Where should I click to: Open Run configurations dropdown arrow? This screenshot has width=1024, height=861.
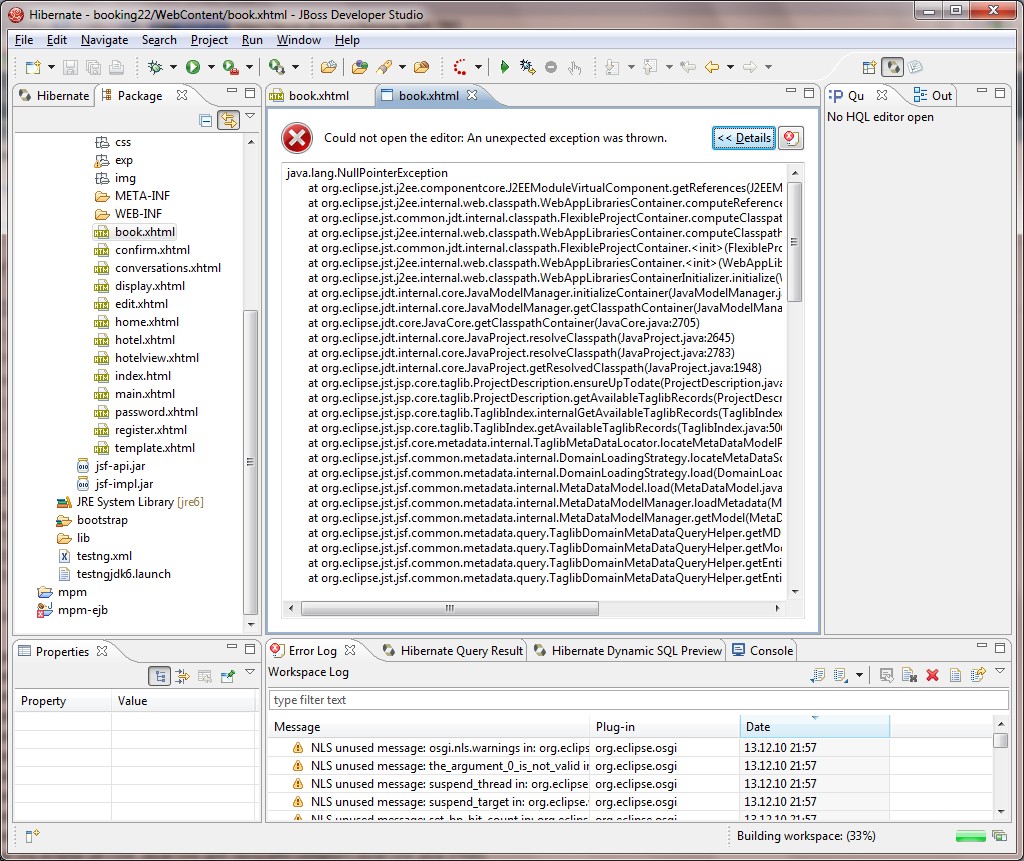[211, 67]
